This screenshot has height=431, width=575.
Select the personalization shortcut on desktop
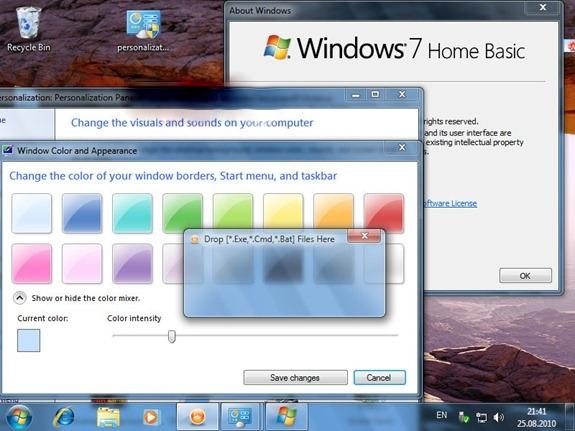tap(143, 31)
